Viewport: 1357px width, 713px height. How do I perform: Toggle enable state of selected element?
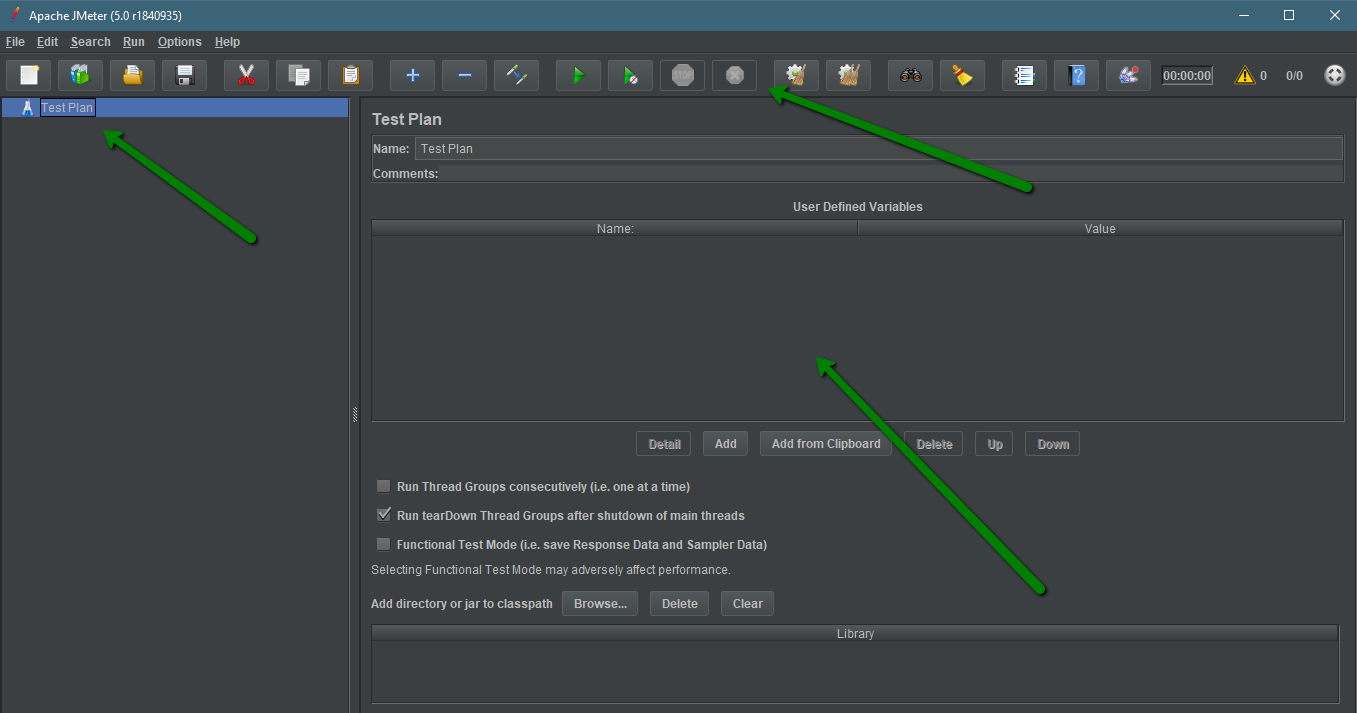(516, 74)
